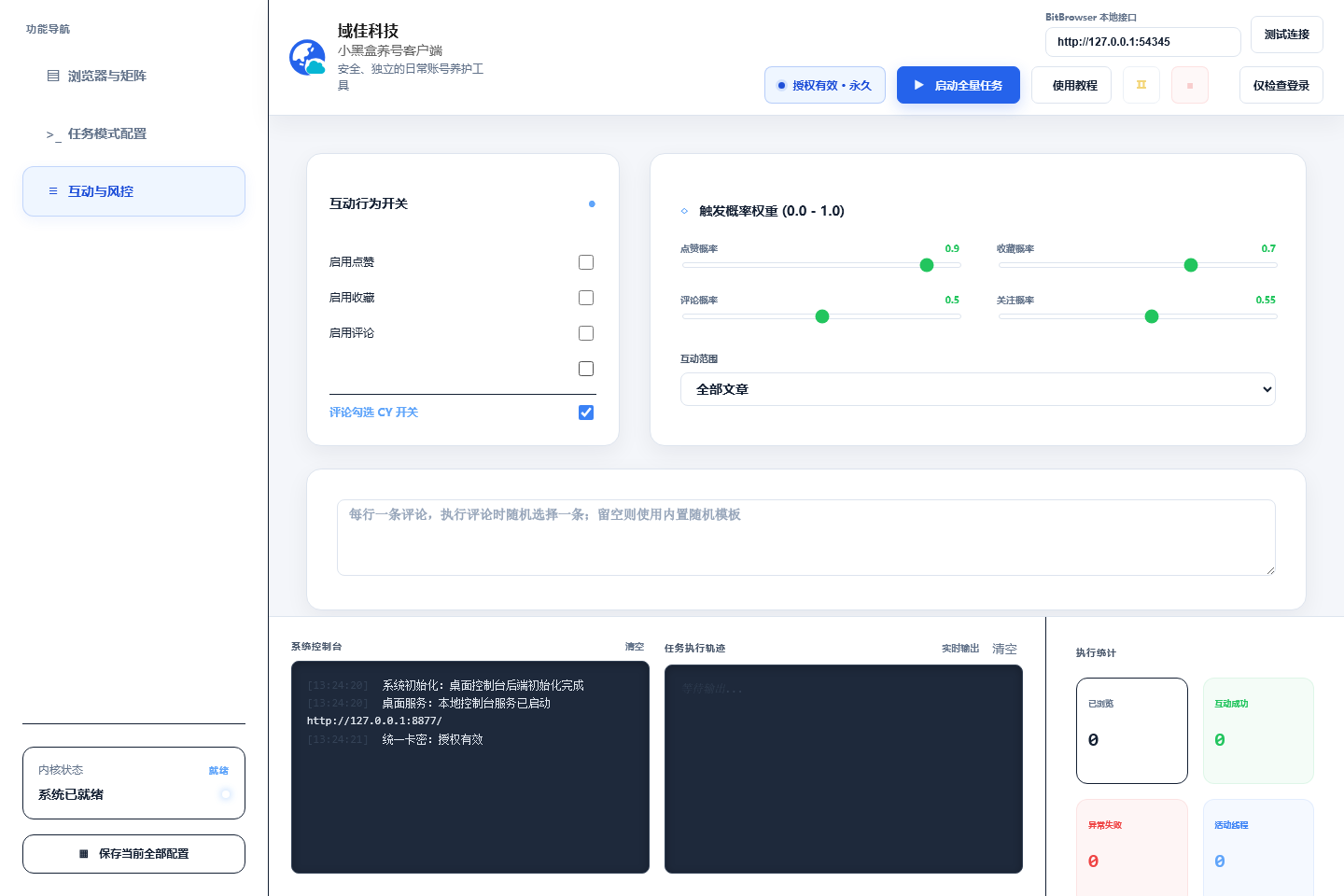Click the 收藏概率 slider handle

[x=1191, y=265]
